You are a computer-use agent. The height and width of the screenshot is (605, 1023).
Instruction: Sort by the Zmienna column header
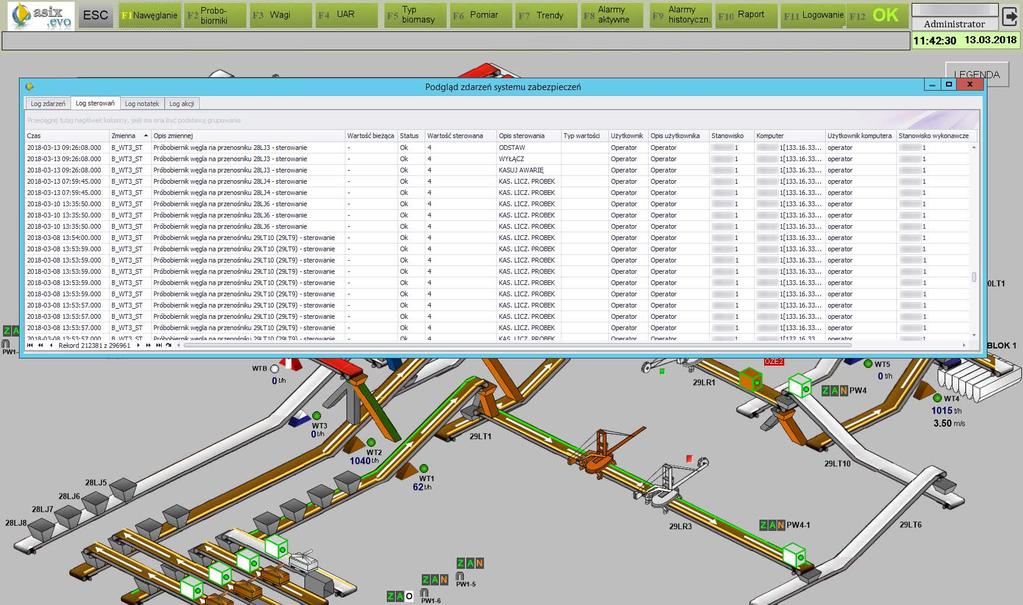[x=130, y=136]
